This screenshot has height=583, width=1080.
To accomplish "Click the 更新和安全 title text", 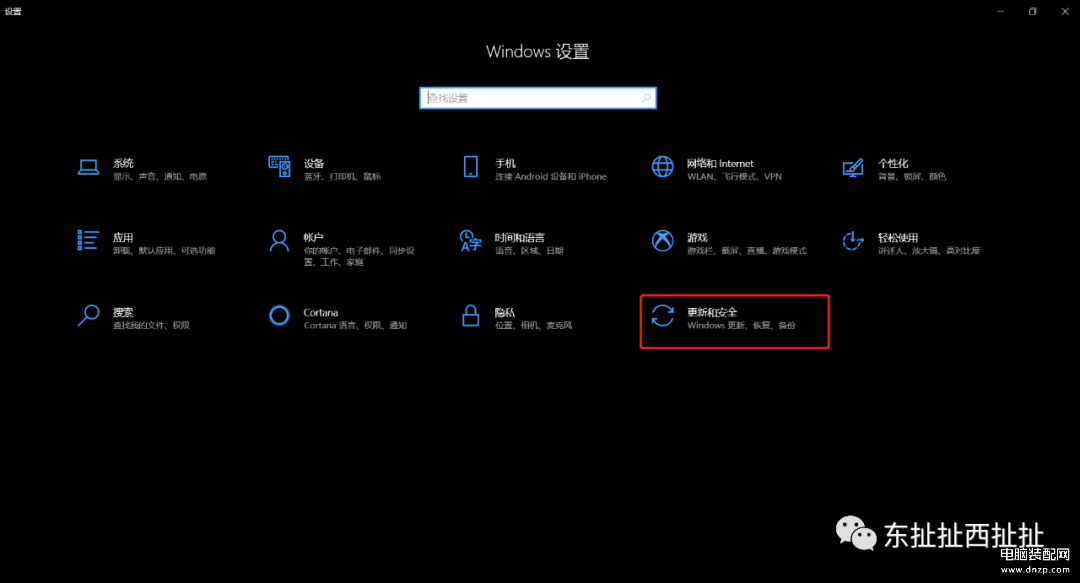I will point(712,312).
